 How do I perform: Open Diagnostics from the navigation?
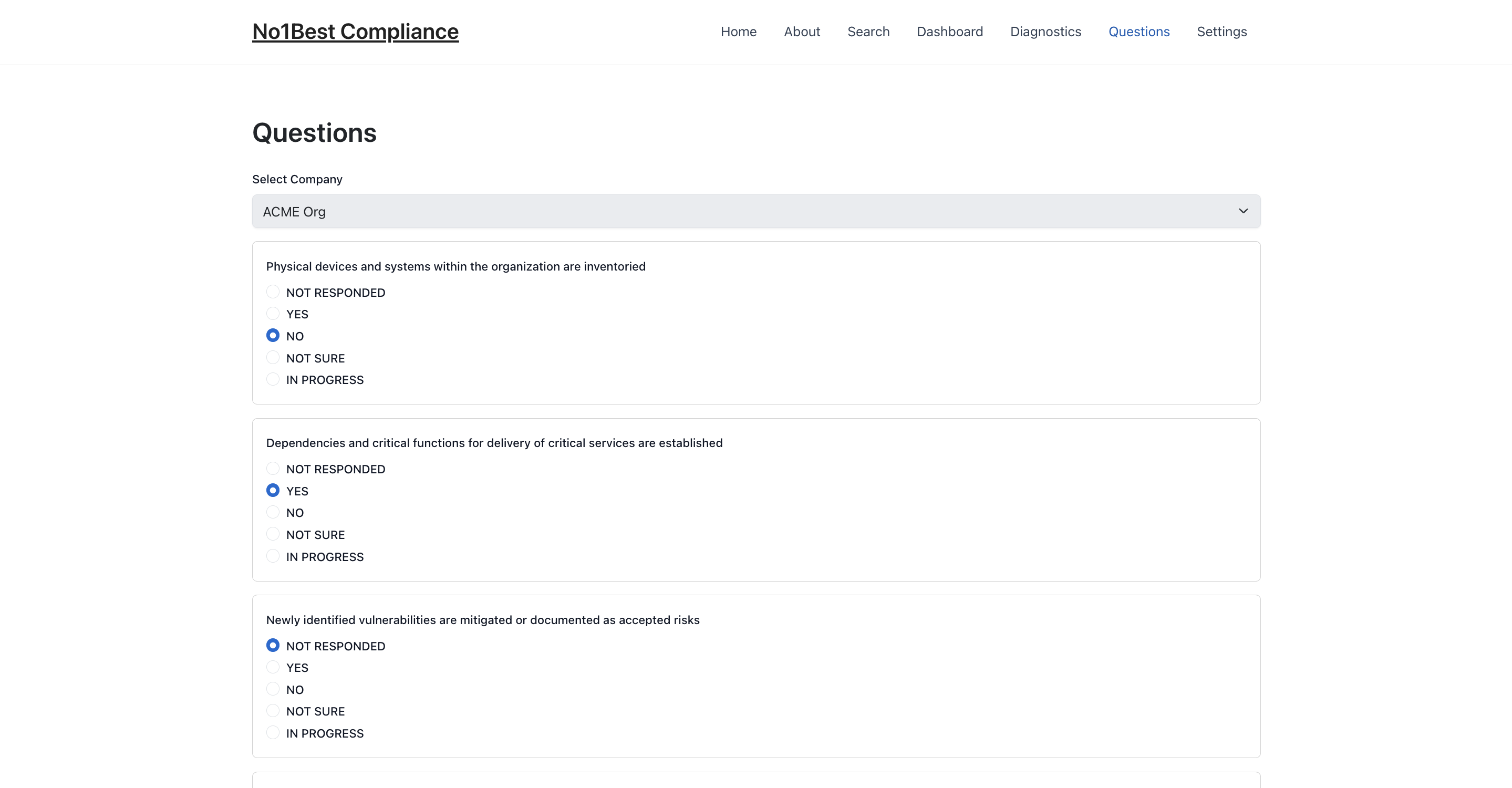click(1045, 32)
